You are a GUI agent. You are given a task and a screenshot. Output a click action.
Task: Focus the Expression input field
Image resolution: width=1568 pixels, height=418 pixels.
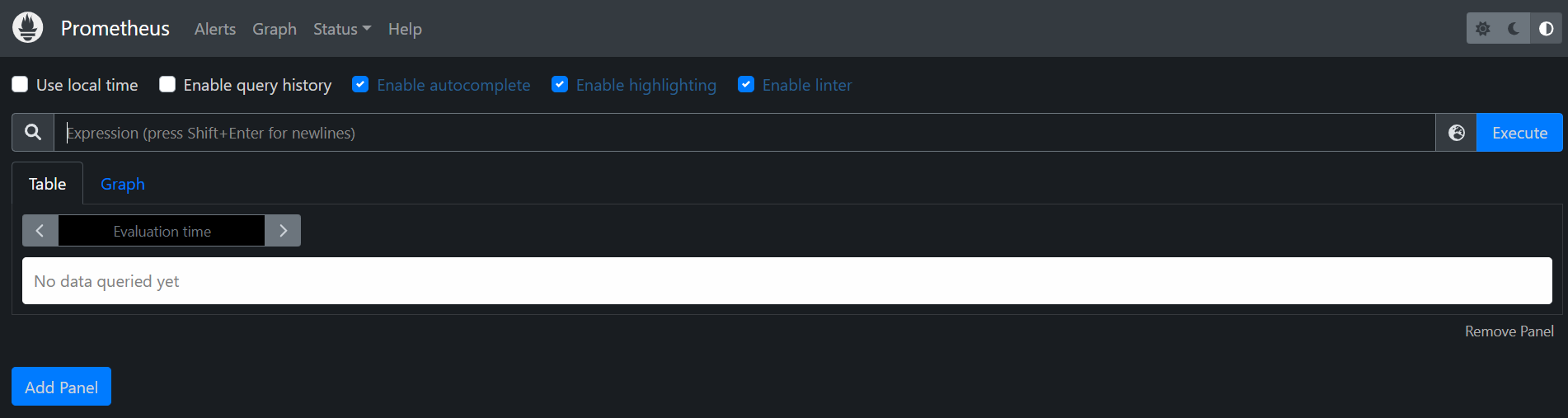(744, 133)
